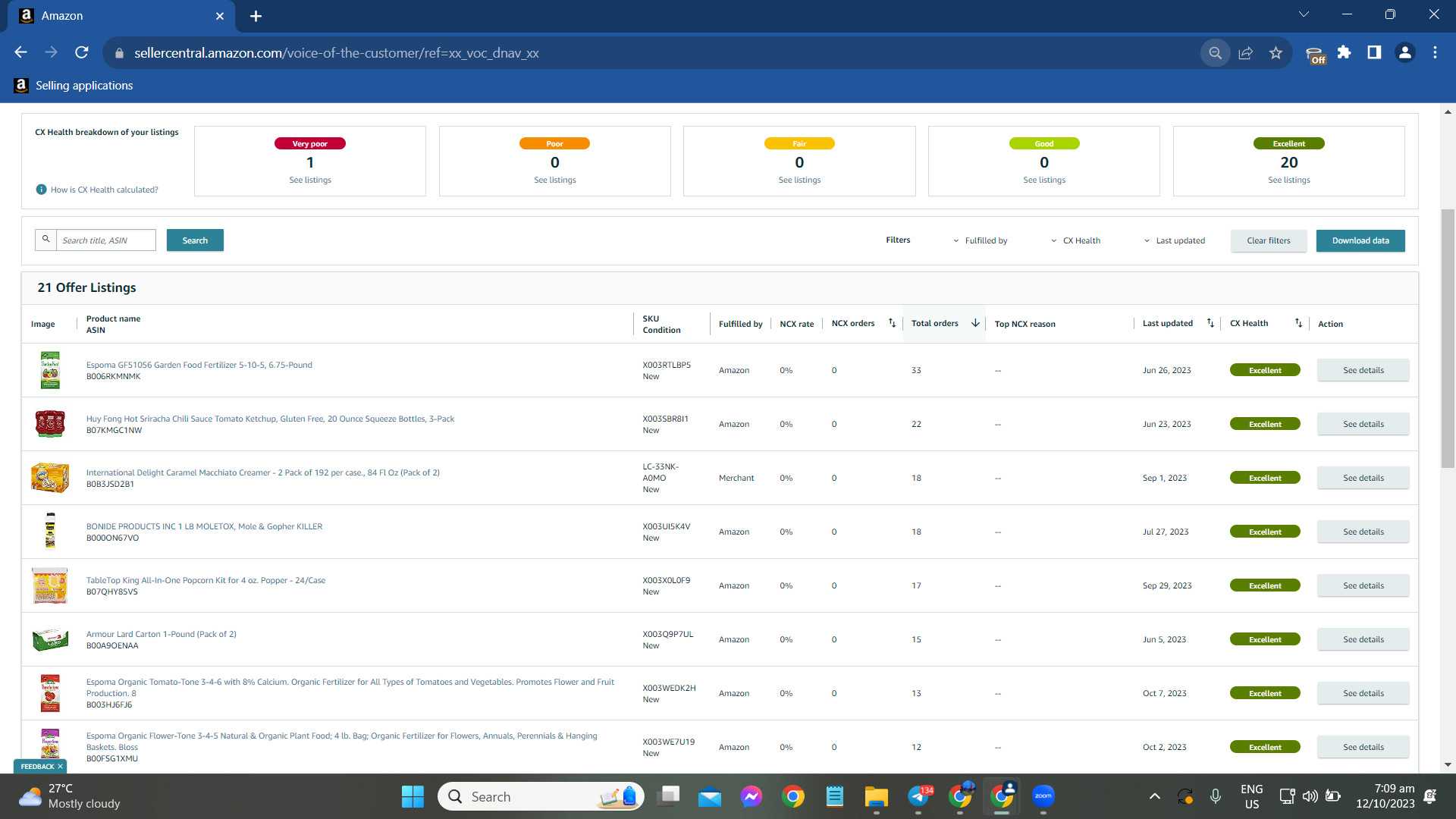Click the Download data button
This screenshot has width=1456, height=819.
[x=1360, y=240]
